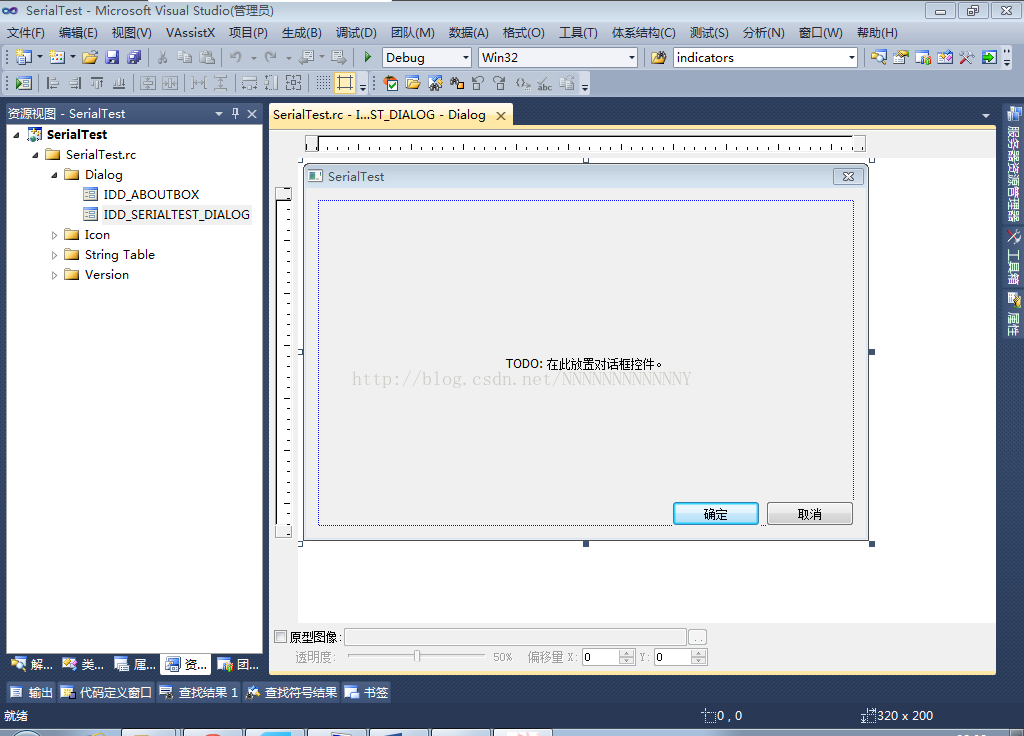Click the Align Lefts icon
1024x736 pixels.
click(x=53, y=83)
